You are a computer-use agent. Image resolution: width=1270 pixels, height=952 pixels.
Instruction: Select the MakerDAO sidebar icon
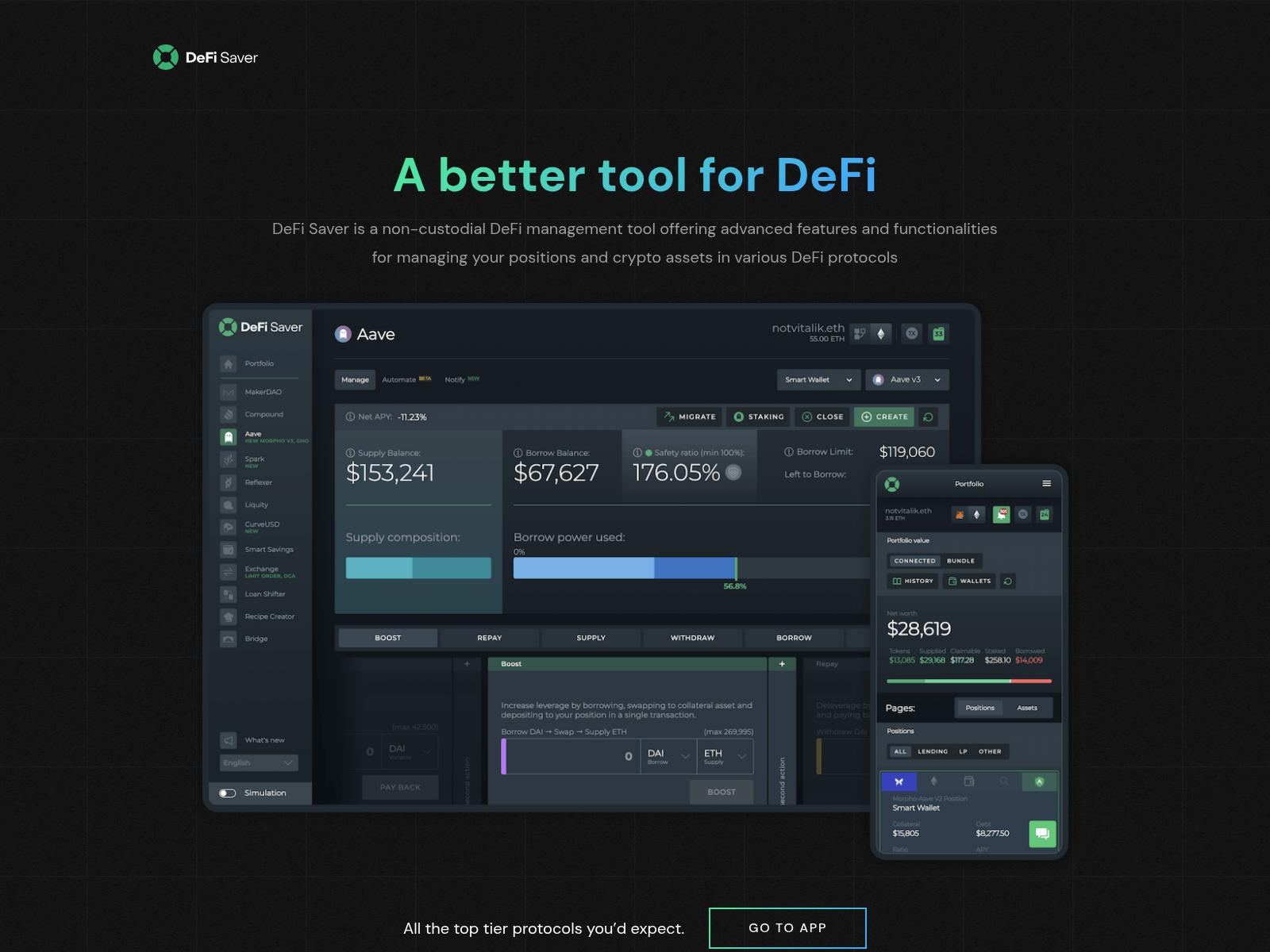[x=229, y=392]
